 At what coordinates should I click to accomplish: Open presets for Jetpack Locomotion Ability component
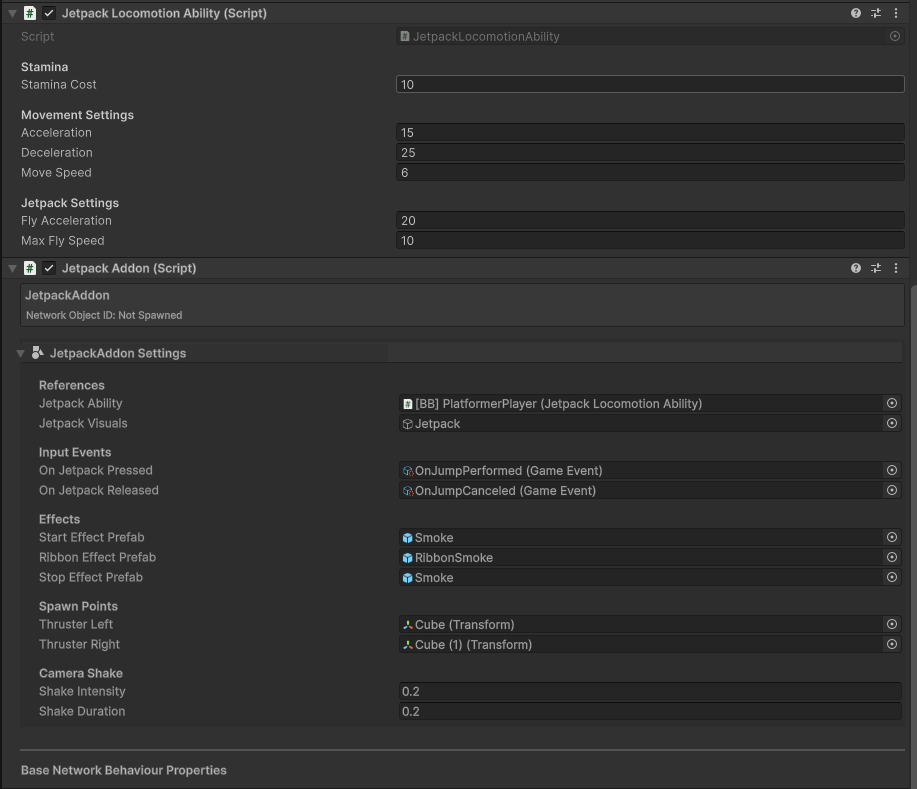point(876,14)
